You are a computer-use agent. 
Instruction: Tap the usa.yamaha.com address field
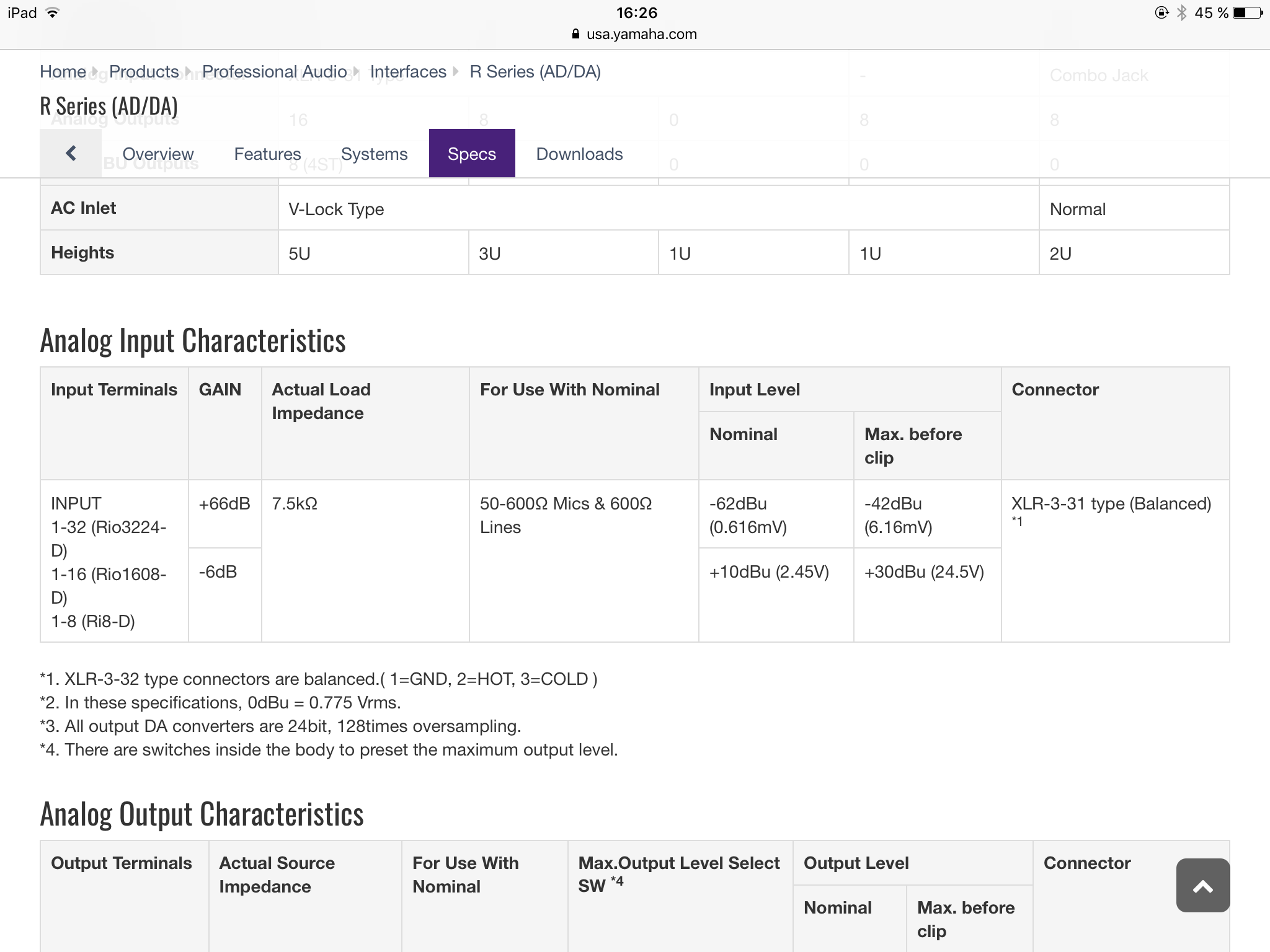click(641, 34)
